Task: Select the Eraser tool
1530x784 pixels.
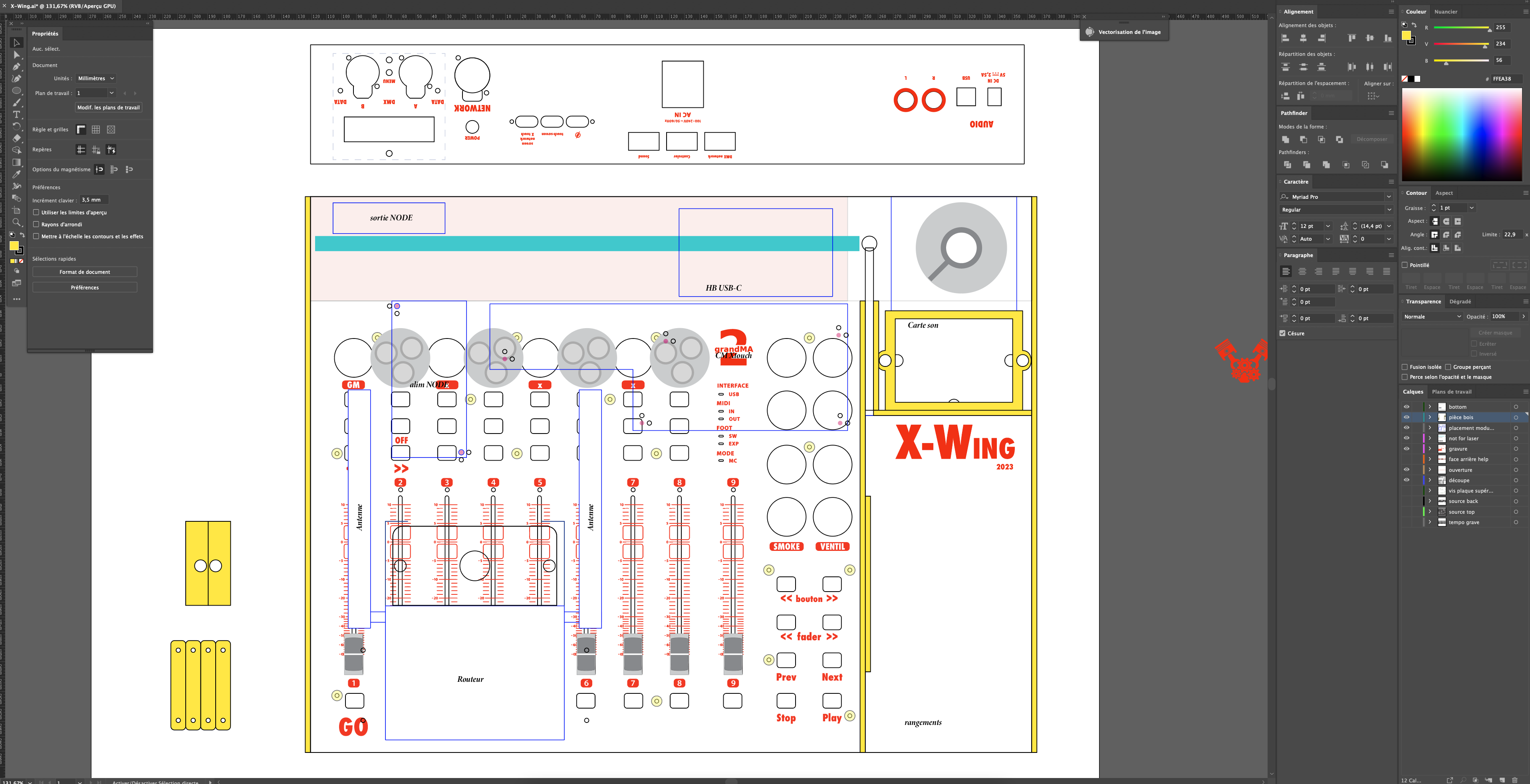Action: pyautogui.click(x=17, y=138)
